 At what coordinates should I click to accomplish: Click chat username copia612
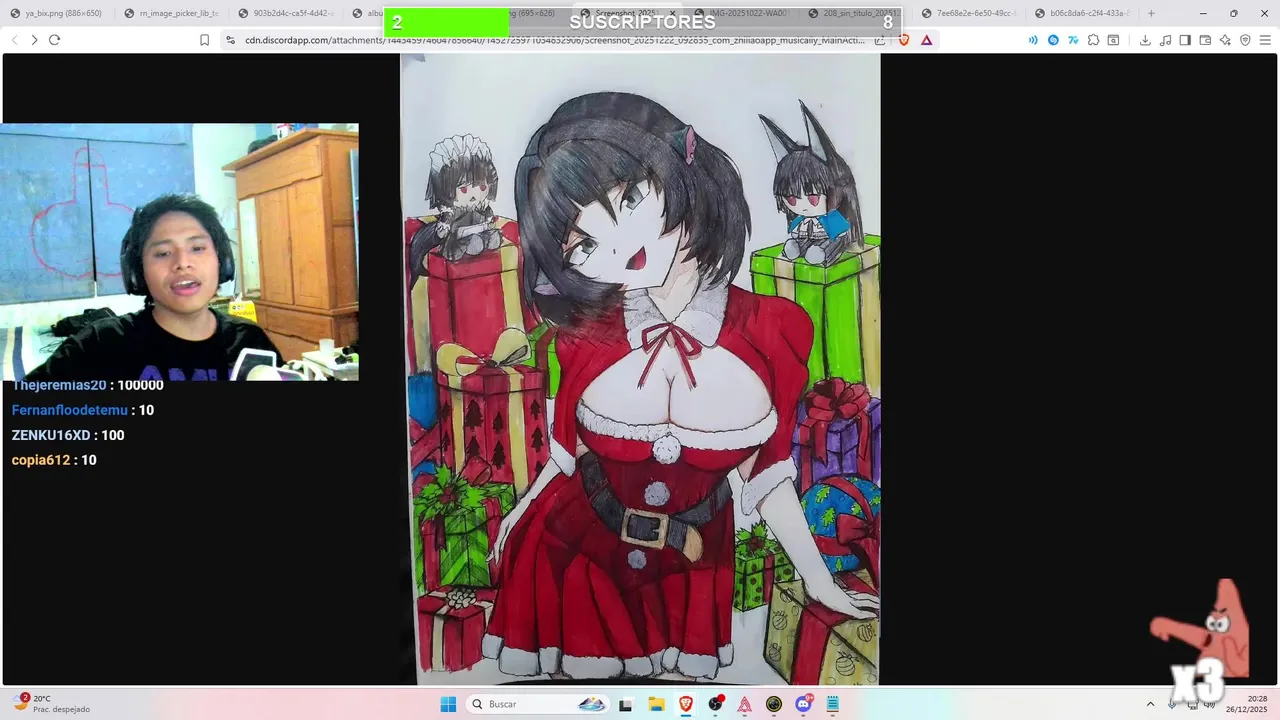(x=41, y=460)
